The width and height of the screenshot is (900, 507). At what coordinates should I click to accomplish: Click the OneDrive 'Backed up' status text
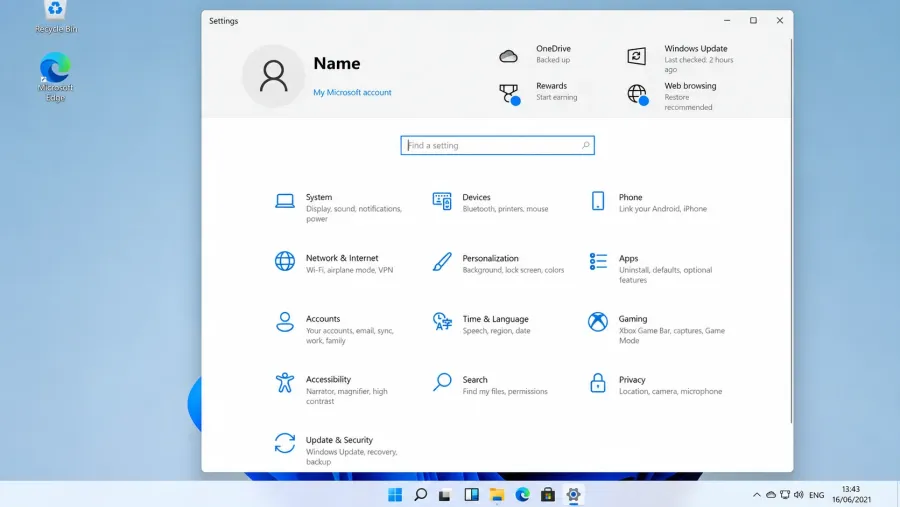(x=553, y=60)
